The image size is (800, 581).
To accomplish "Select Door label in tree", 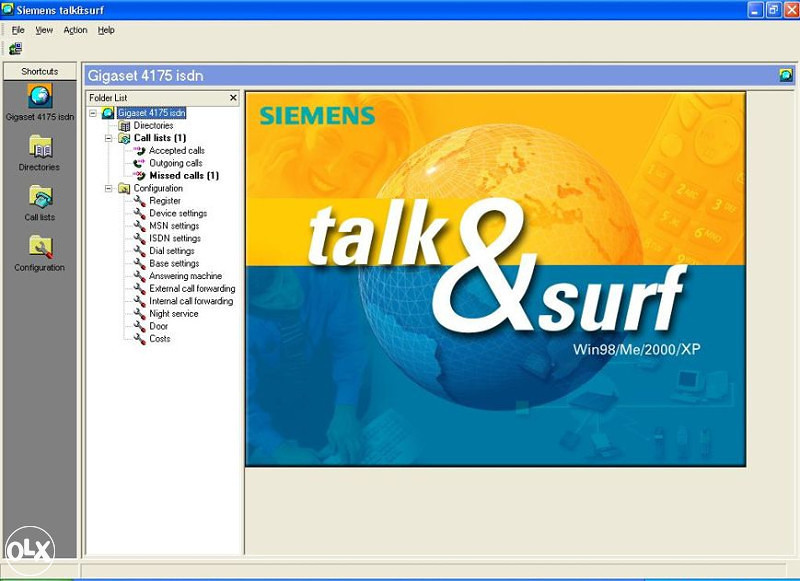I will click(158, 326).
